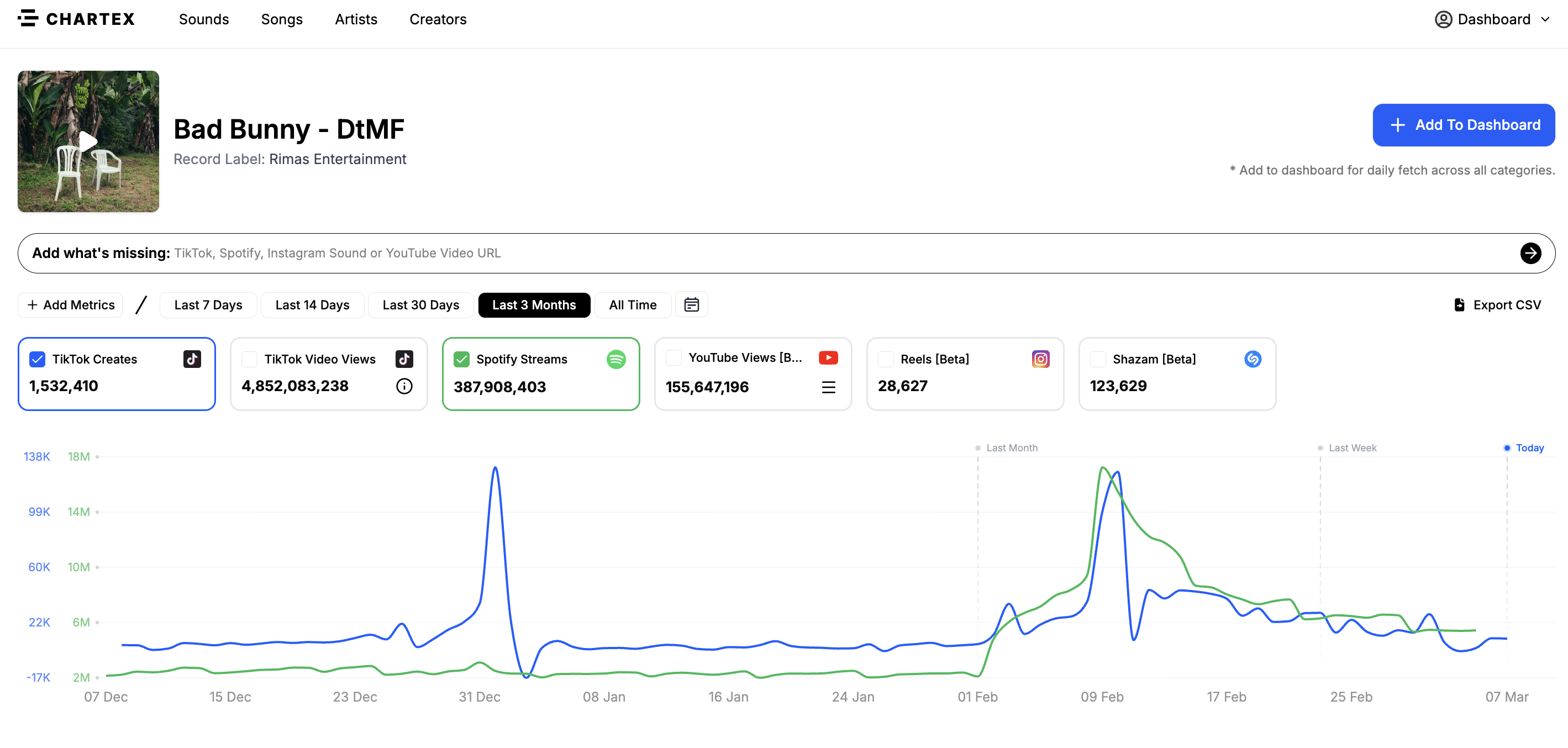
Task: Enable the Shazam [Beta] checkbox
Action: [x=1097, y=359]
